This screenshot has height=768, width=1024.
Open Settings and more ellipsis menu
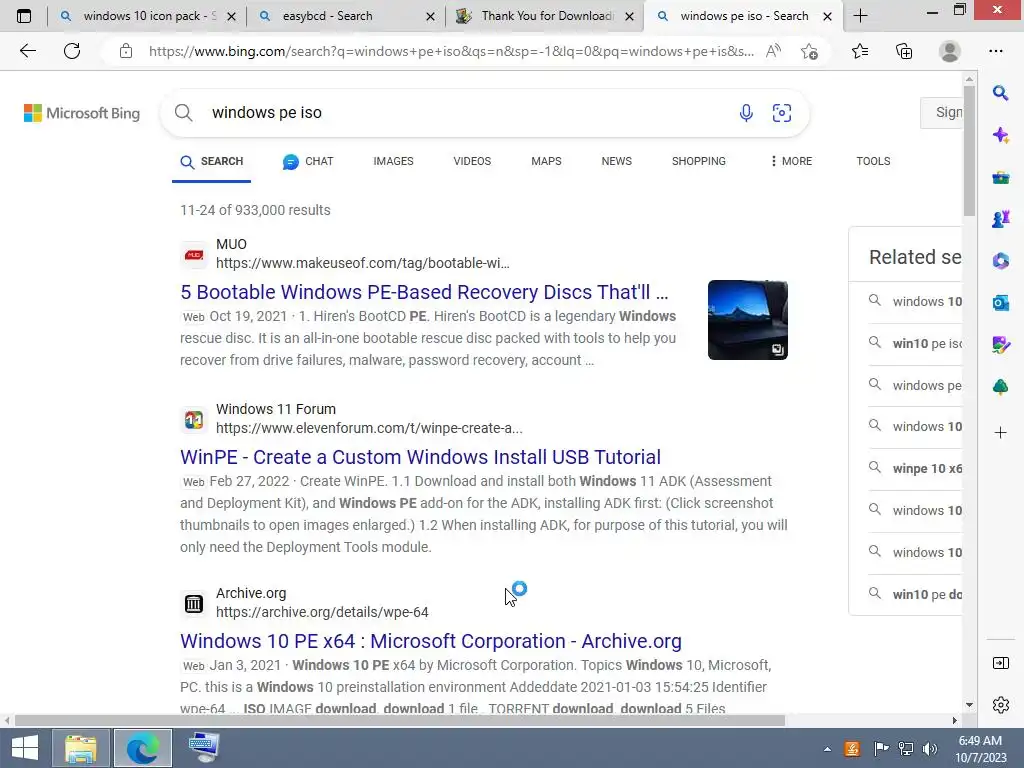click(x=995, y=51)
